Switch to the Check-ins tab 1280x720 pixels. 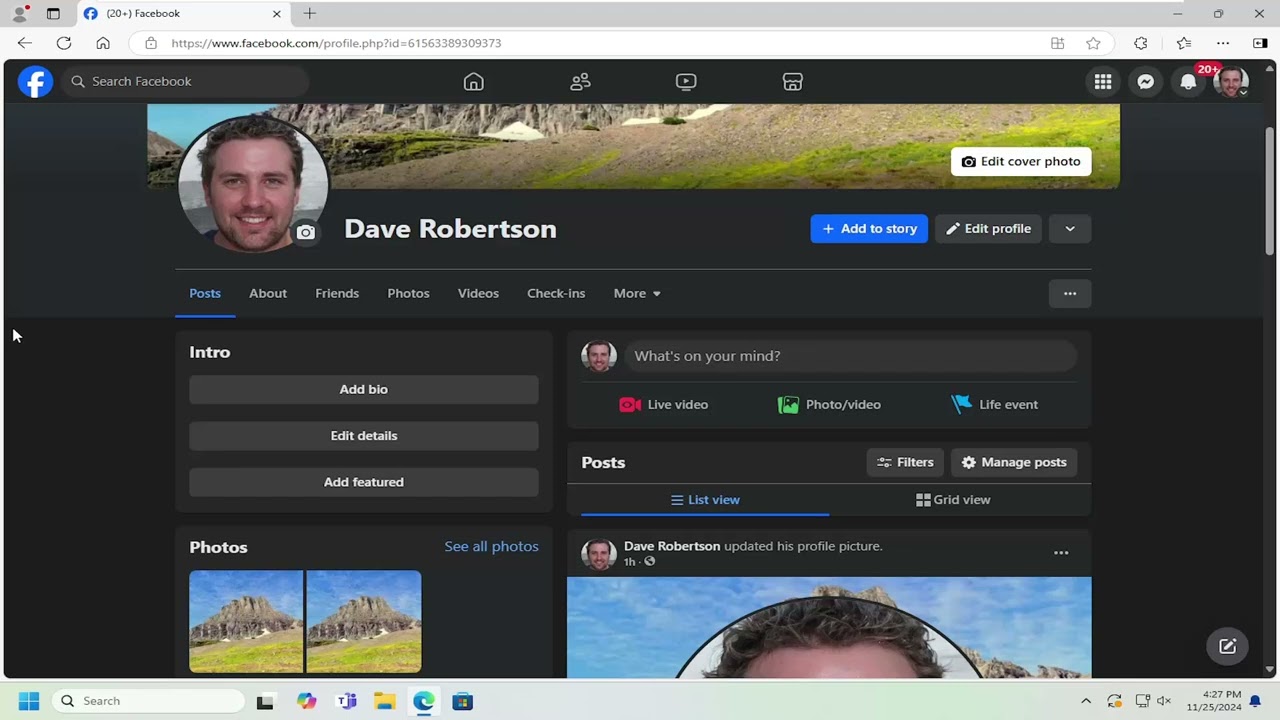pos(556,293)
